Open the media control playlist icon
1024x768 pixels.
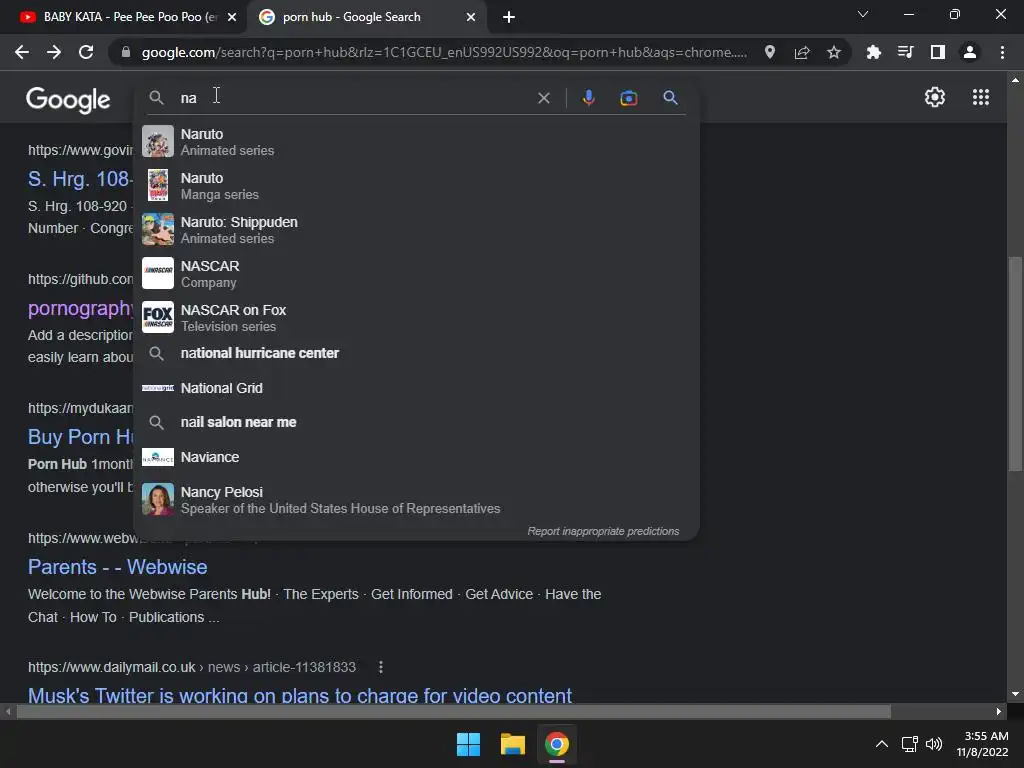[905, 52]
